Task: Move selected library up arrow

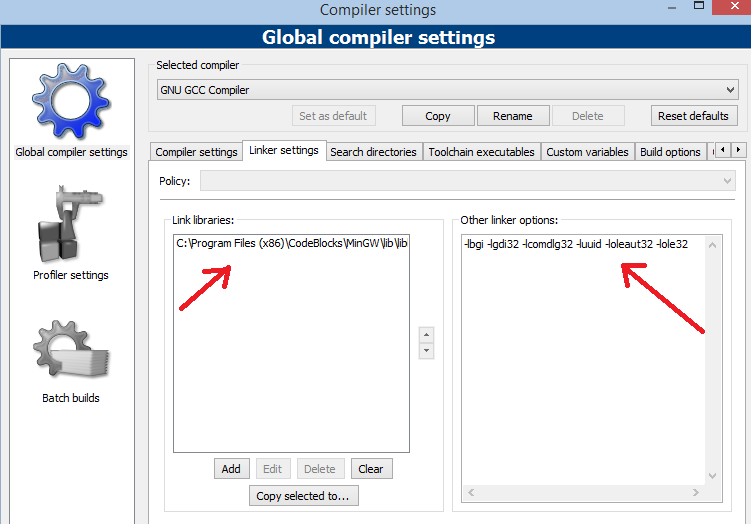Action: coord(427,335)
